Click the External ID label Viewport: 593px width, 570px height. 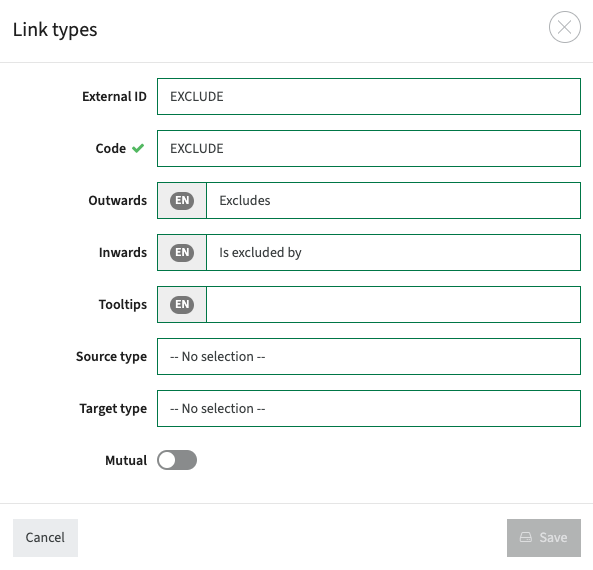click(x=114, y=96)
